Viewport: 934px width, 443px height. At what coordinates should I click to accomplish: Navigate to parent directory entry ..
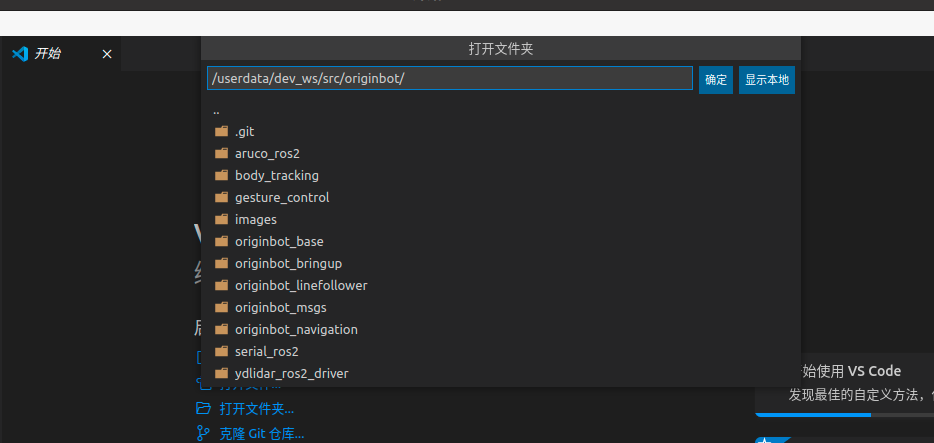(216, 110)
